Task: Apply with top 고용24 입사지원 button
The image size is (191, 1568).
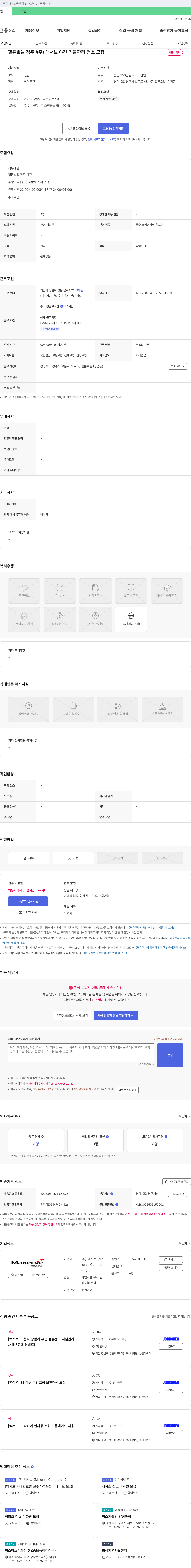Action: (113, 128)
